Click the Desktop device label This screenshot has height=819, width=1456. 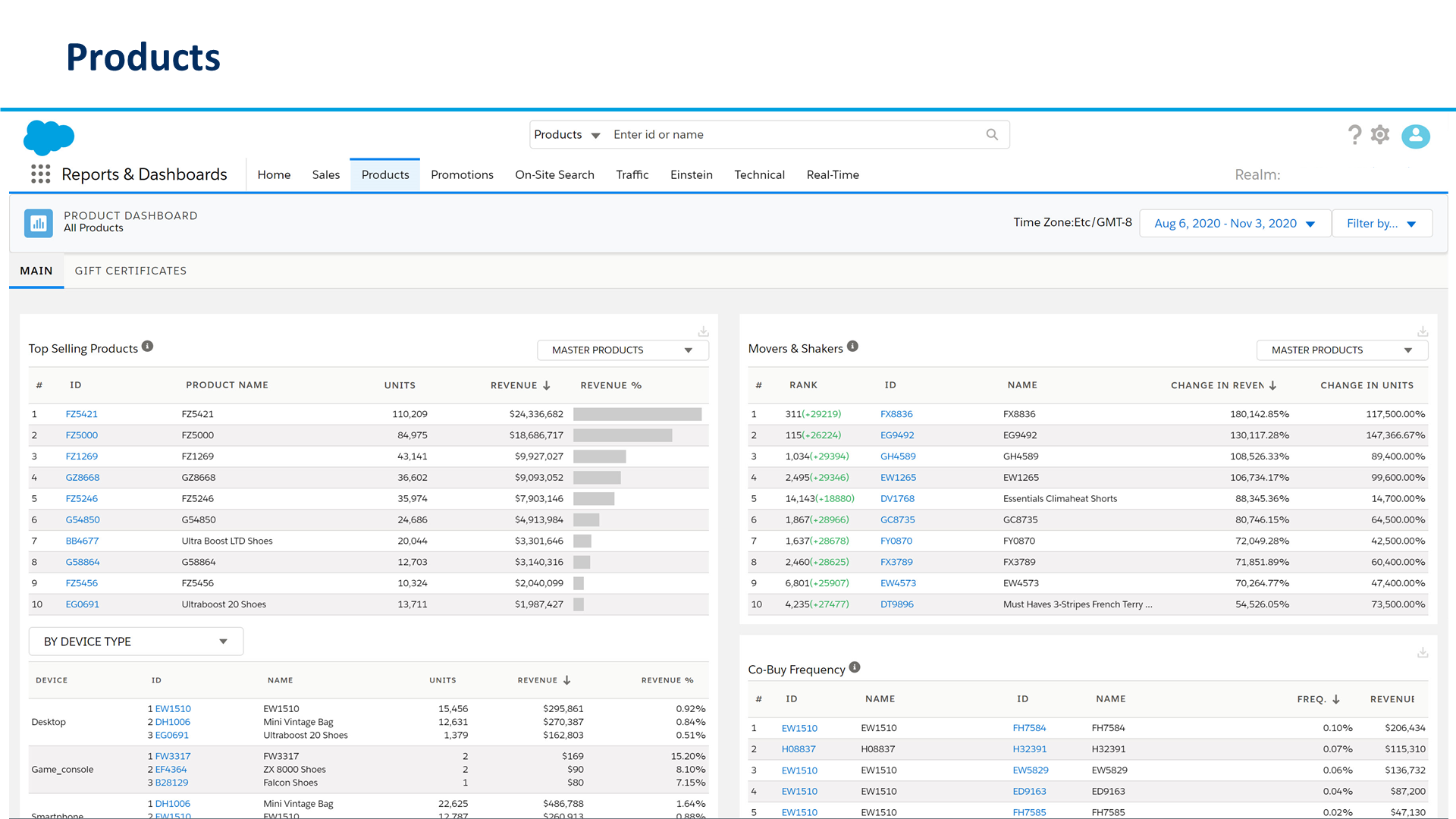(x=49, y=722)
